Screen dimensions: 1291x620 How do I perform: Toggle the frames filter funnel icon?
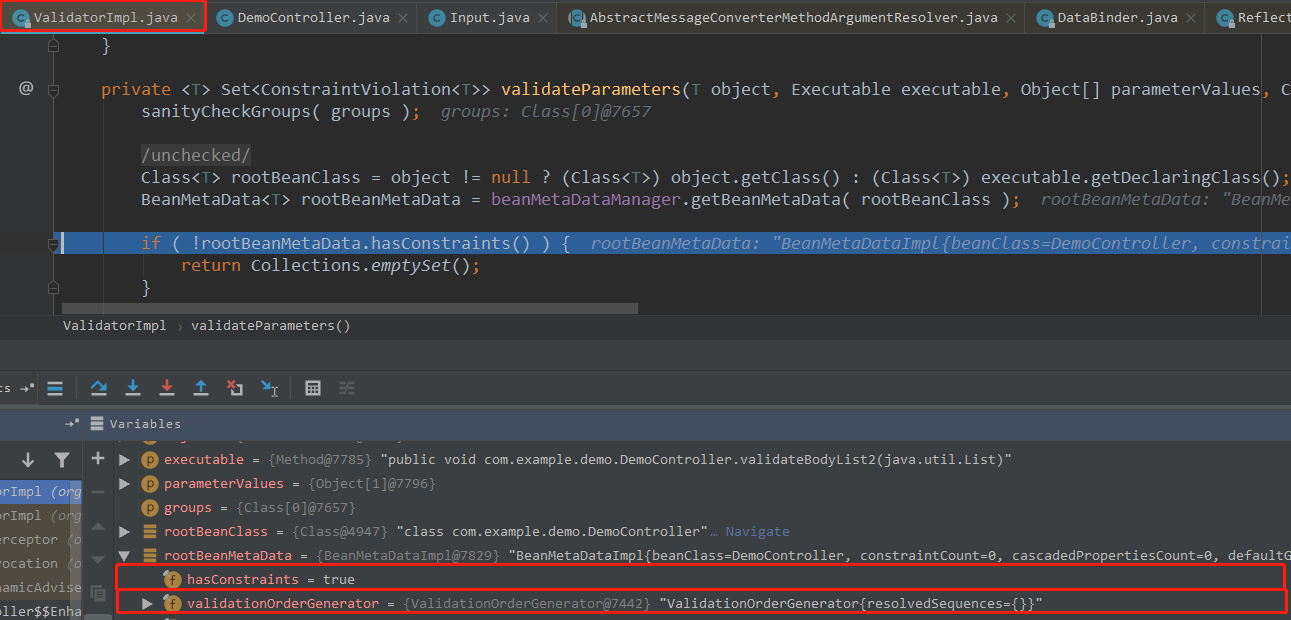pos(60,459)
